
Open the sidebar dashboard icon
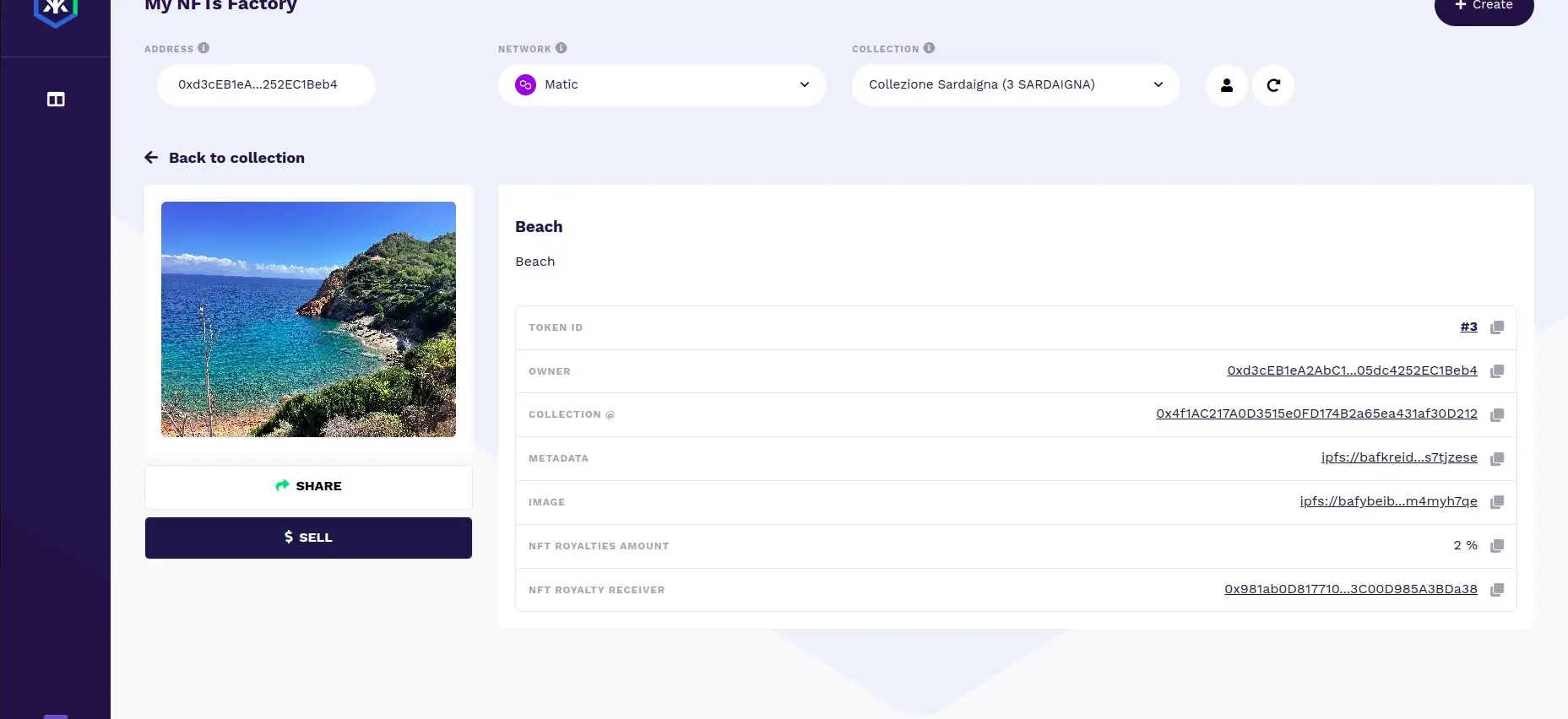(x=56, y=100)
